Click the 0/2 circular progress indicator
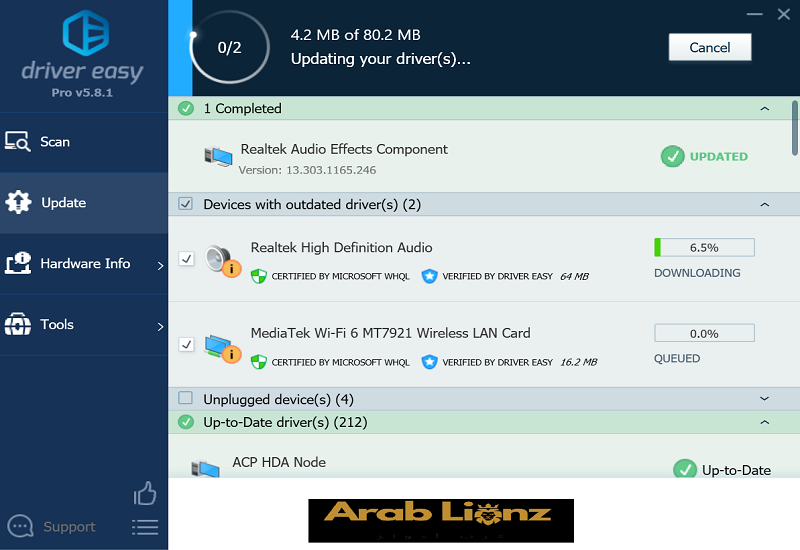Image resolution: width=800 pixels, height=550 pixels. [x=229, y=47]
